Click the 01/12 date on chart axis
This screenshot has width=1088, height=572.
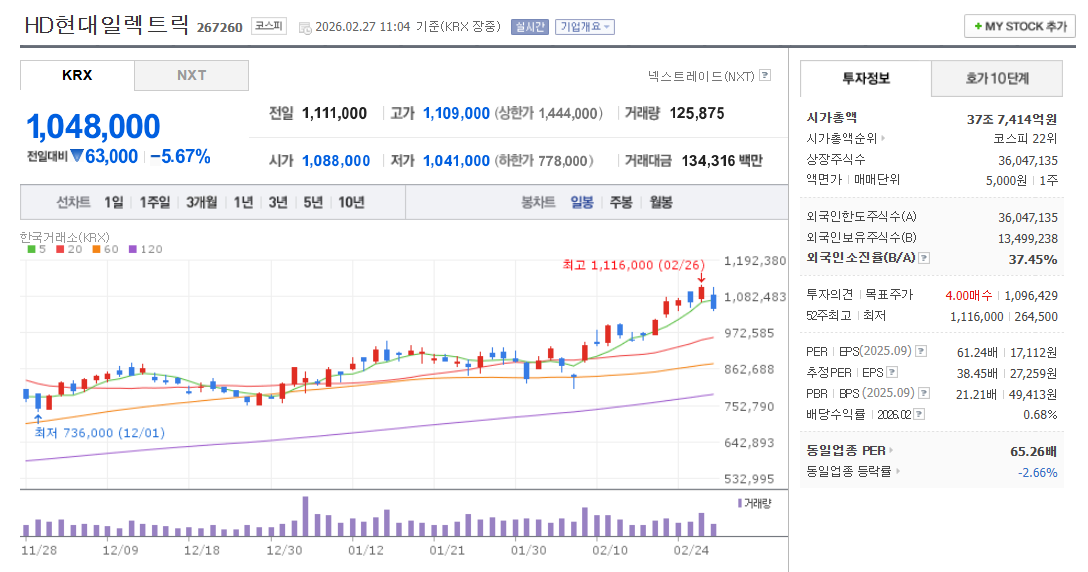click(365, 550)
